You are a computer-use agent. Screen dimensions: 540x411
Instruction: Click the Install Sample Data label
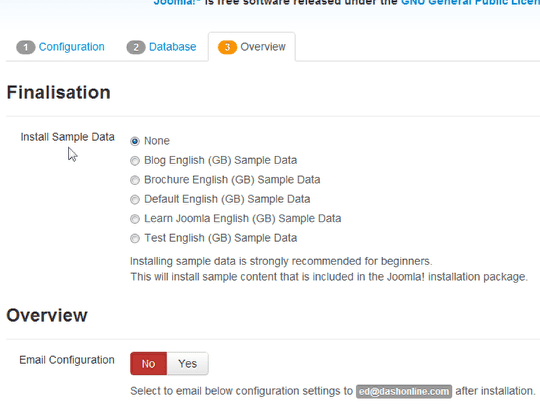pyautogui.click(x=68, y=137)
